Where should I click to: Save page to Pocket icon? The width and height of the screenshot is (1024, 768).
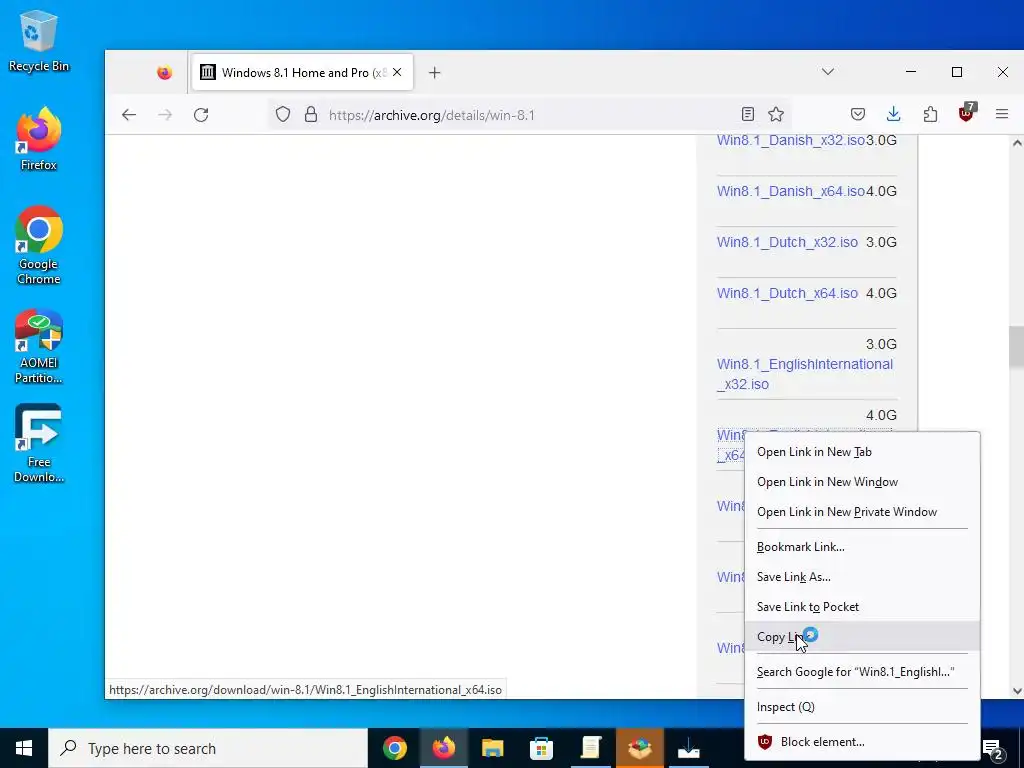[x=857, y=115]
